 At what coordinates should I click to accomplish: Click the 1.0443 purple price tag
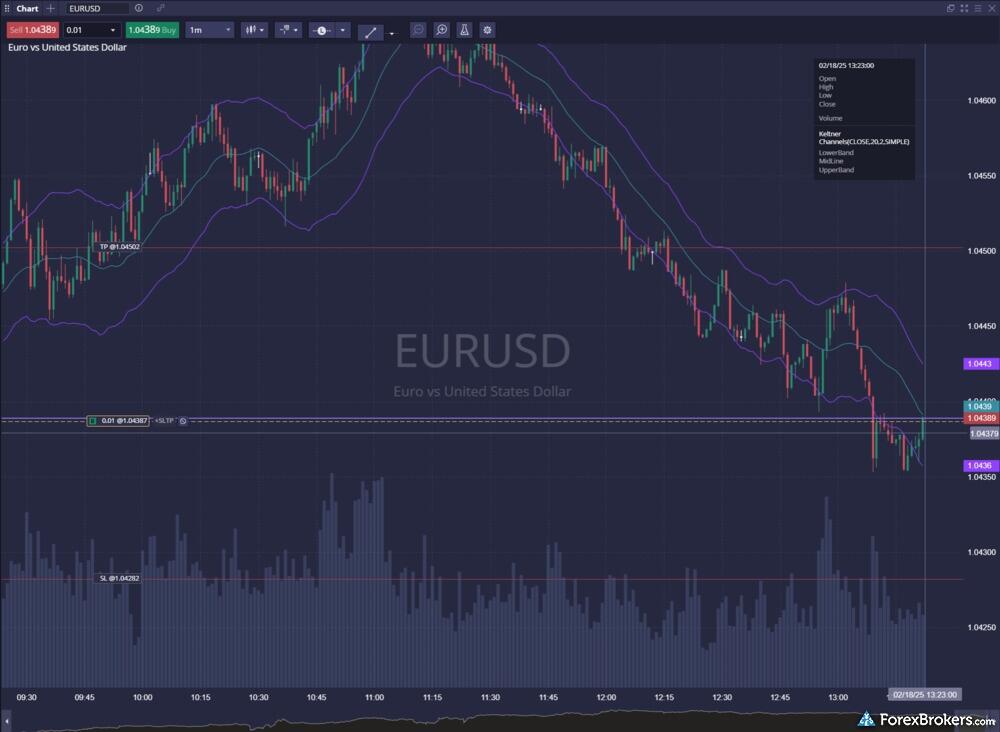980,363
